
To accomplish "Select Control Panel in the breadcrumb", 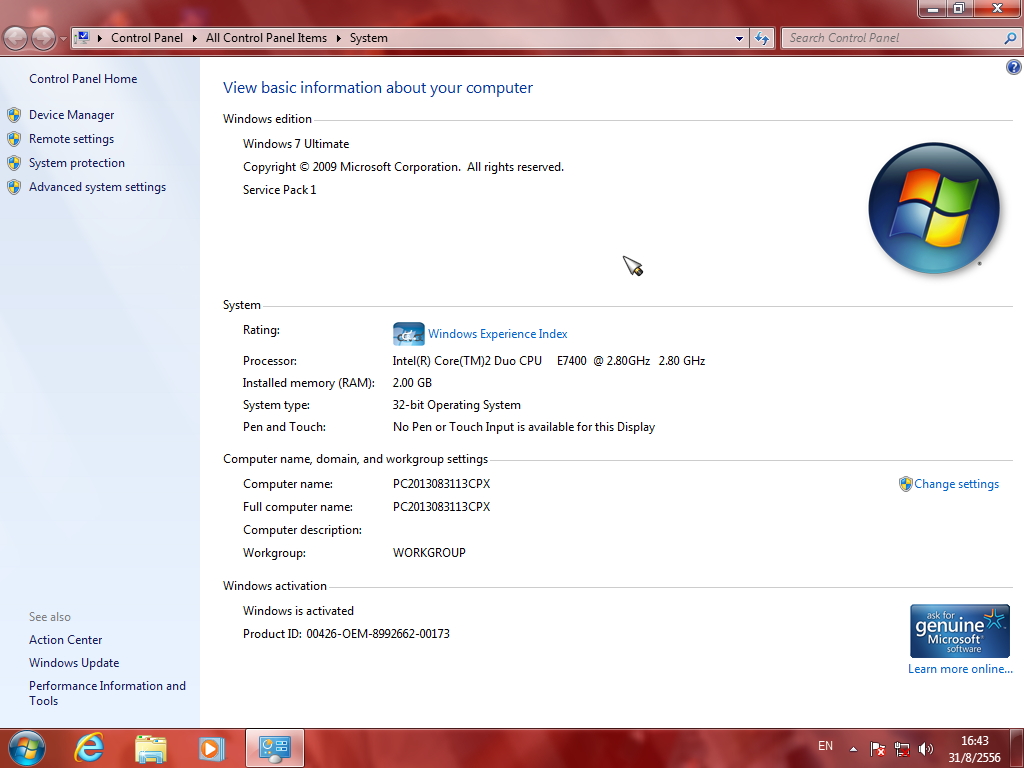I will 147,38.
